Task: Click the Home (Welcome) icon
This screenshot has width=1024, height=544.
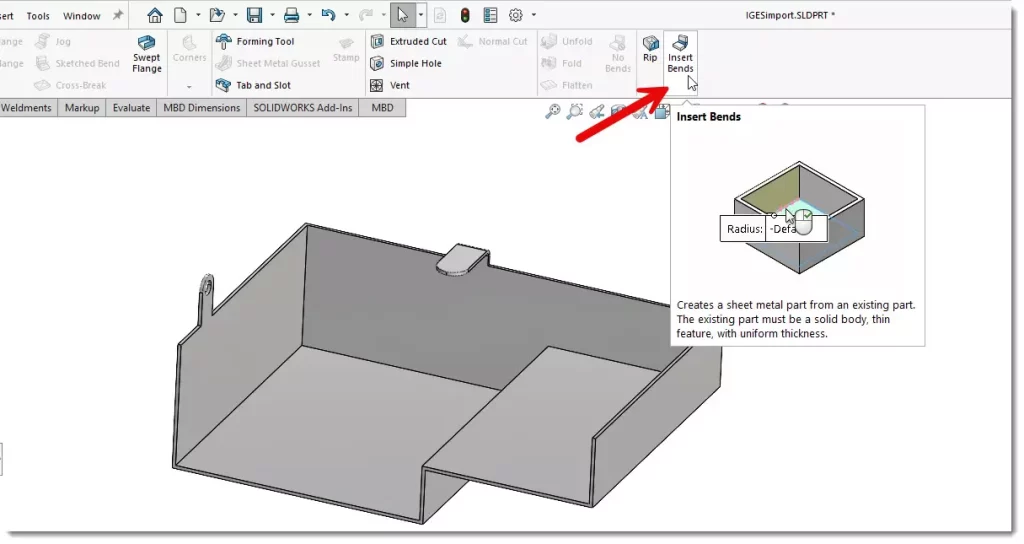Action: coord(155,15)
